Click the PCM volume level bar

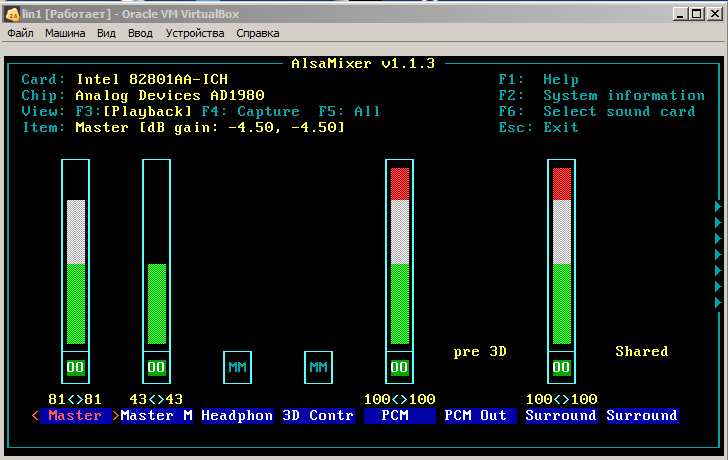399,260
